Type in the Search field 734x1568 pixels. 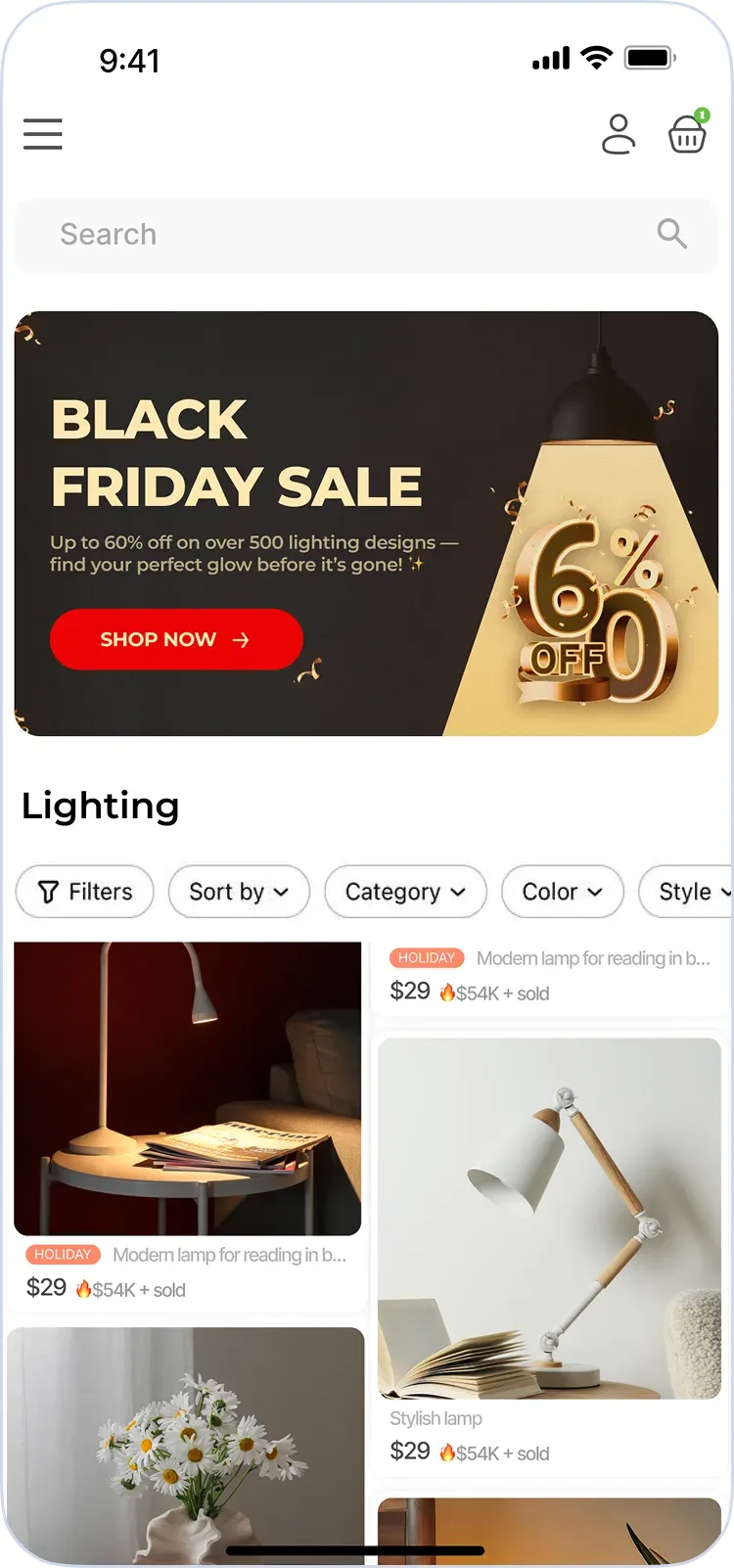343,235
